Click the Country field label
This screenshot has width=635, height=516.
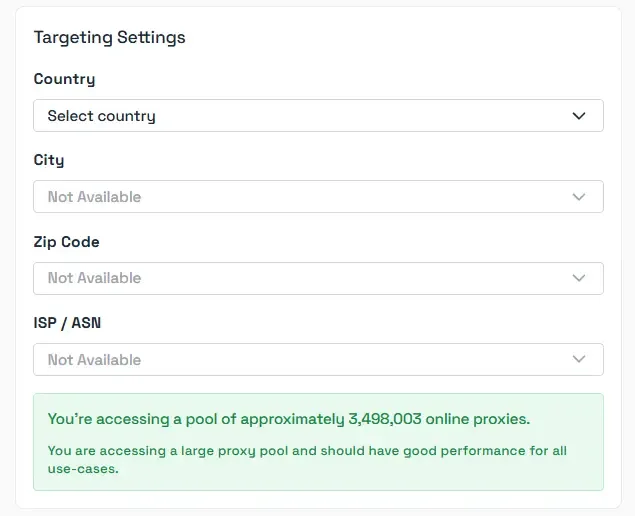click(x=64, y=79)
